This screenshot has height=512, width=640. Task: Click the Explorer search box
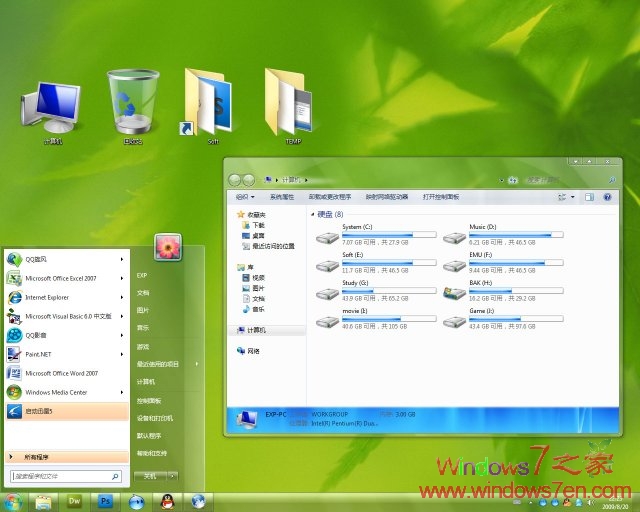(570, 180)
